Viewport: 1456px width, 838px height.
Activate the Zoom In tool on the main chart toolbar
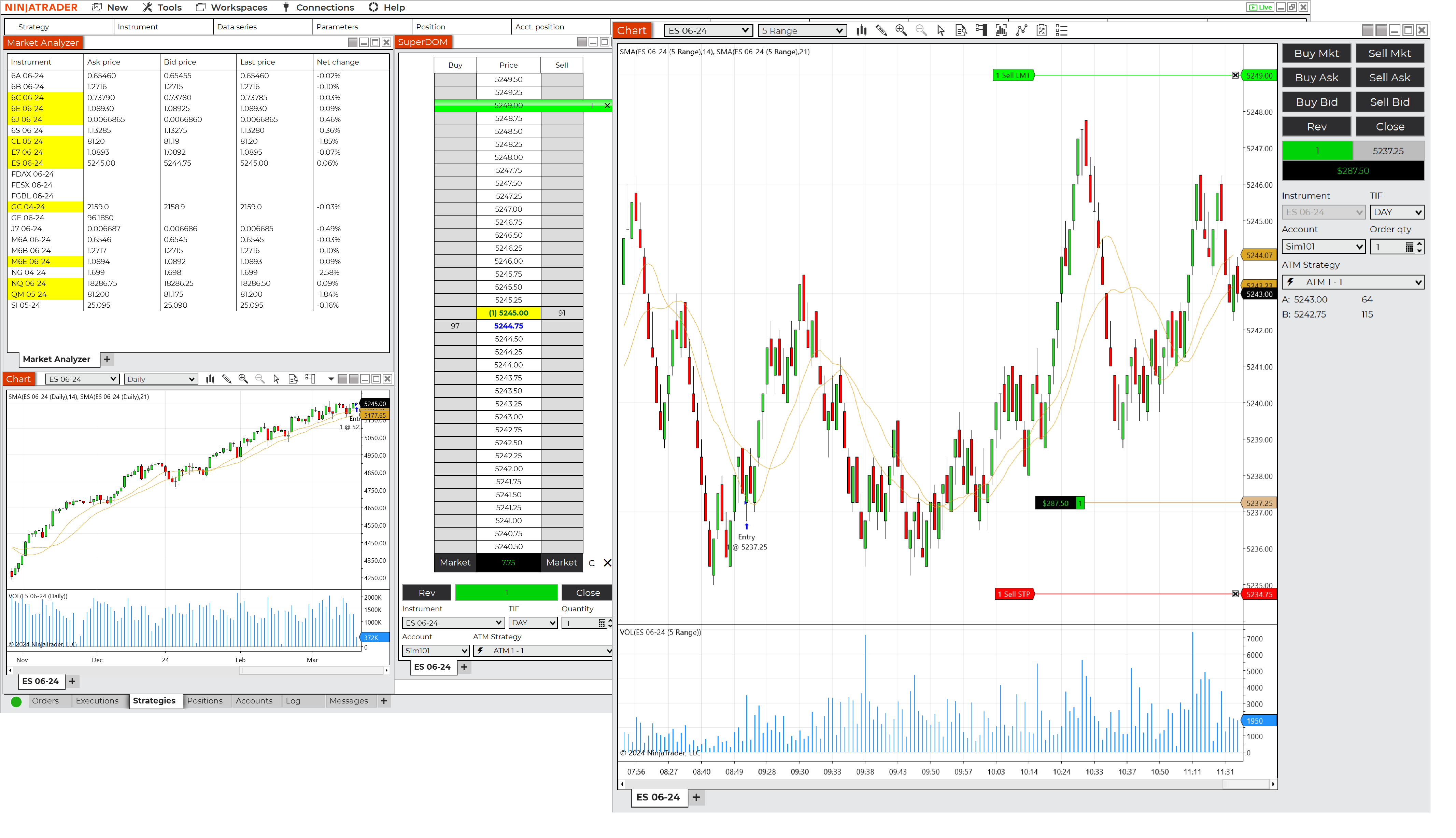coord(901,30)
